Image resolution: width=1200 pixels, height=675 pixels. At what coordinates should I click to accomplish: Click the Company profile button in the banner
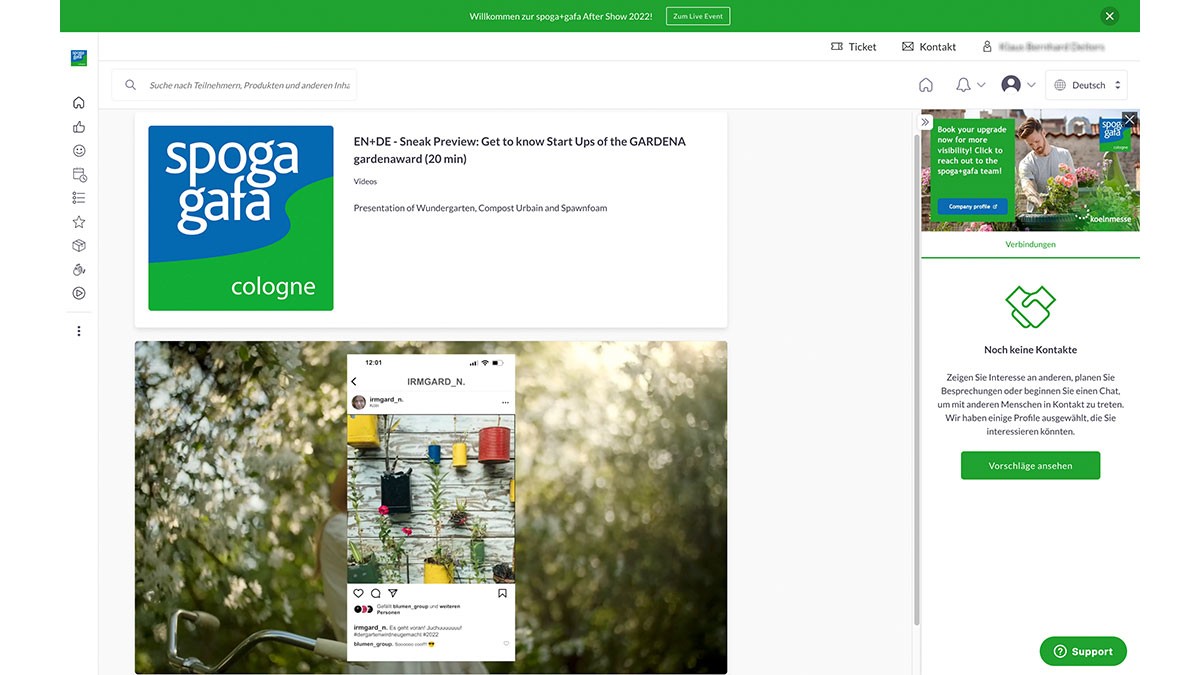(973, 206)
